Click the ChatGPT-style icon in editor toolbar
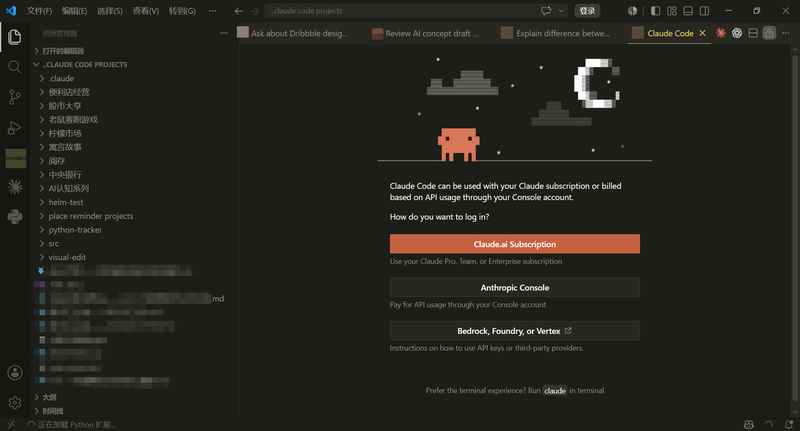This screenshot has width=800, height=431. pyautogui.click(x=737, y=33)
